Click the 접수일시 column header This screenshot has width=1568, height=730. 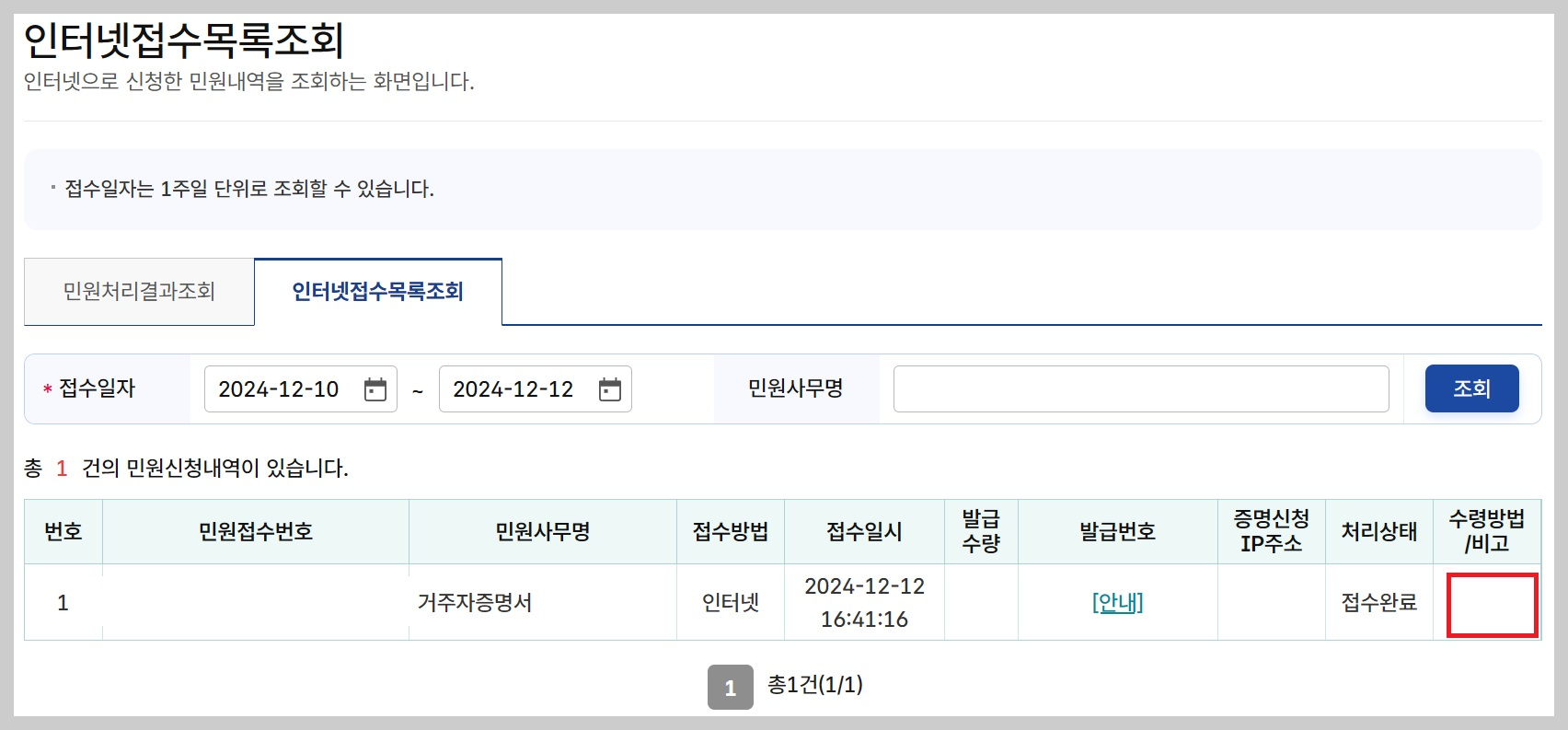863,531
